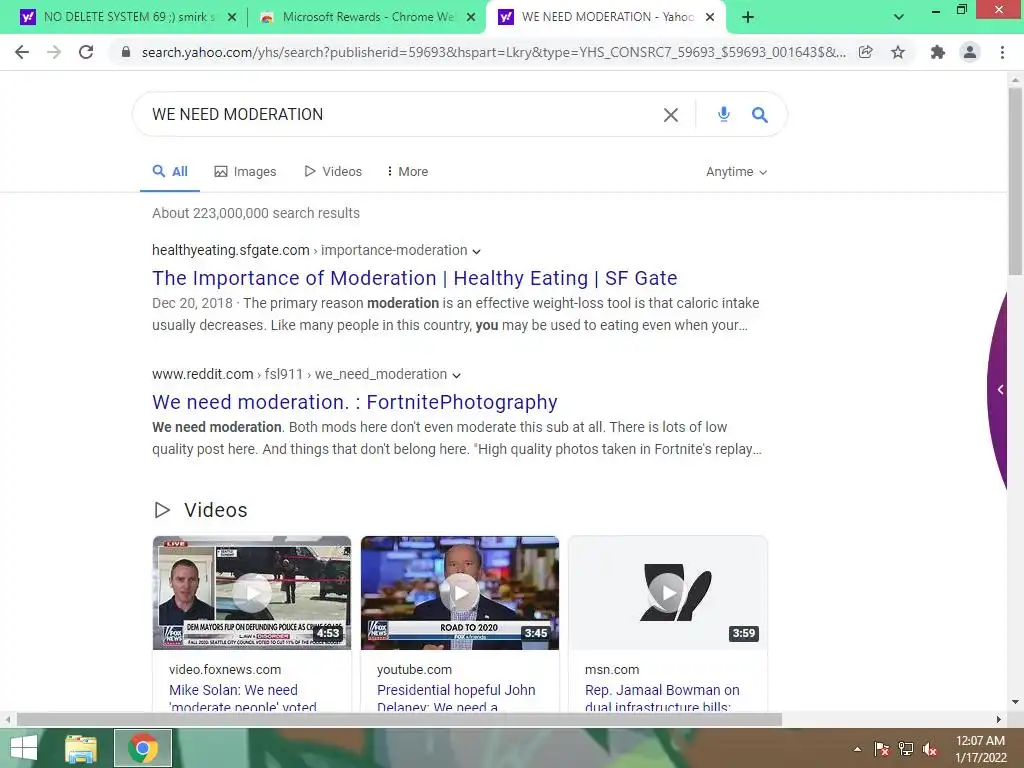Open Rep. Jamaal Bowman video link
The width and height of the screenshot is (1024, 768).
point(662,698)
